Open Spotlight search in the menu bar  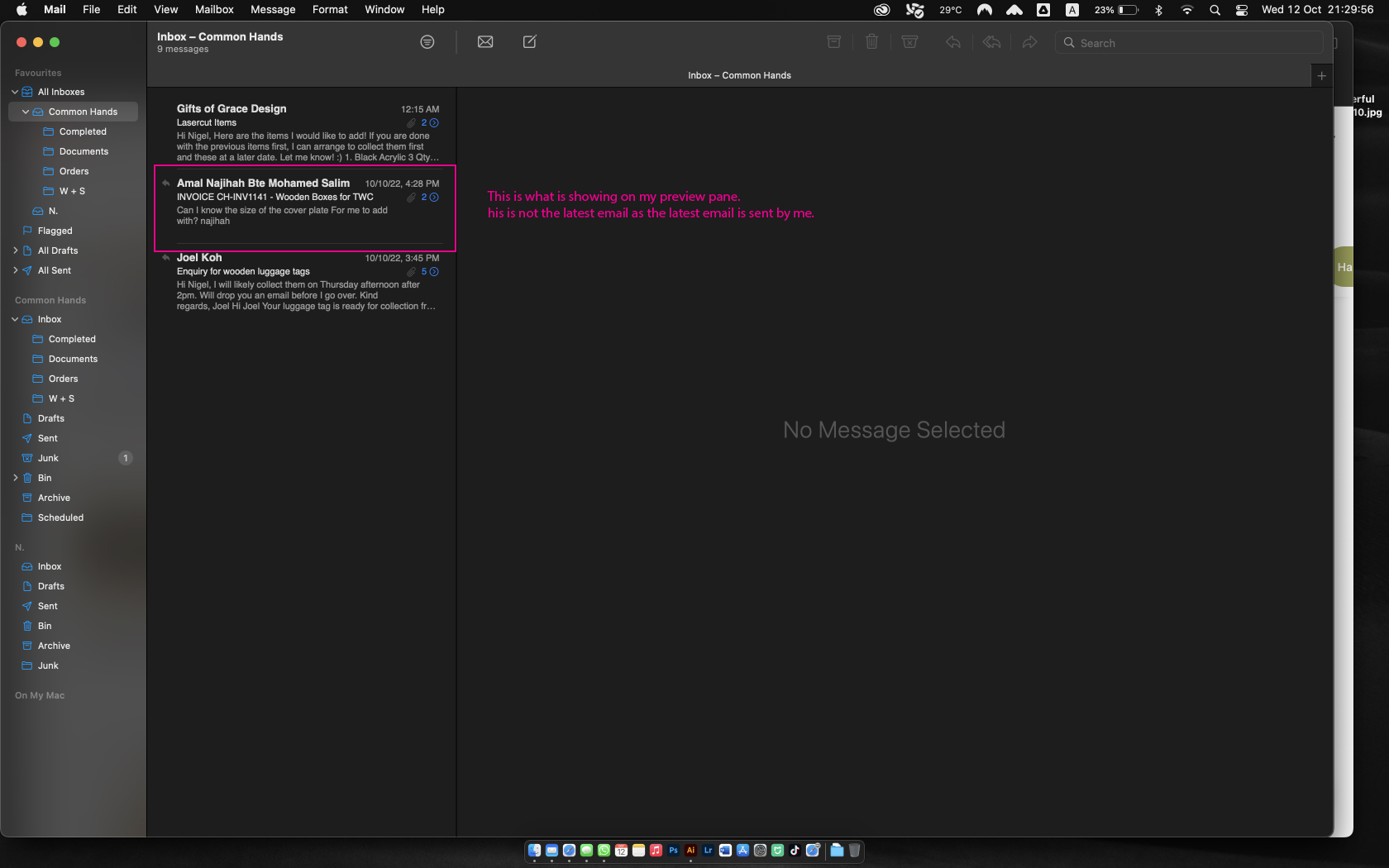1215,10
